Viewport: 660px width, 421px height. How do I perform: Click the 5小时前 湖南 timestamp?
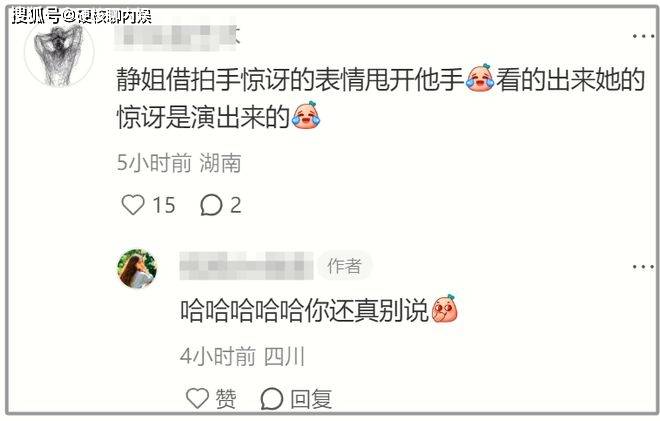coord(179,163)
